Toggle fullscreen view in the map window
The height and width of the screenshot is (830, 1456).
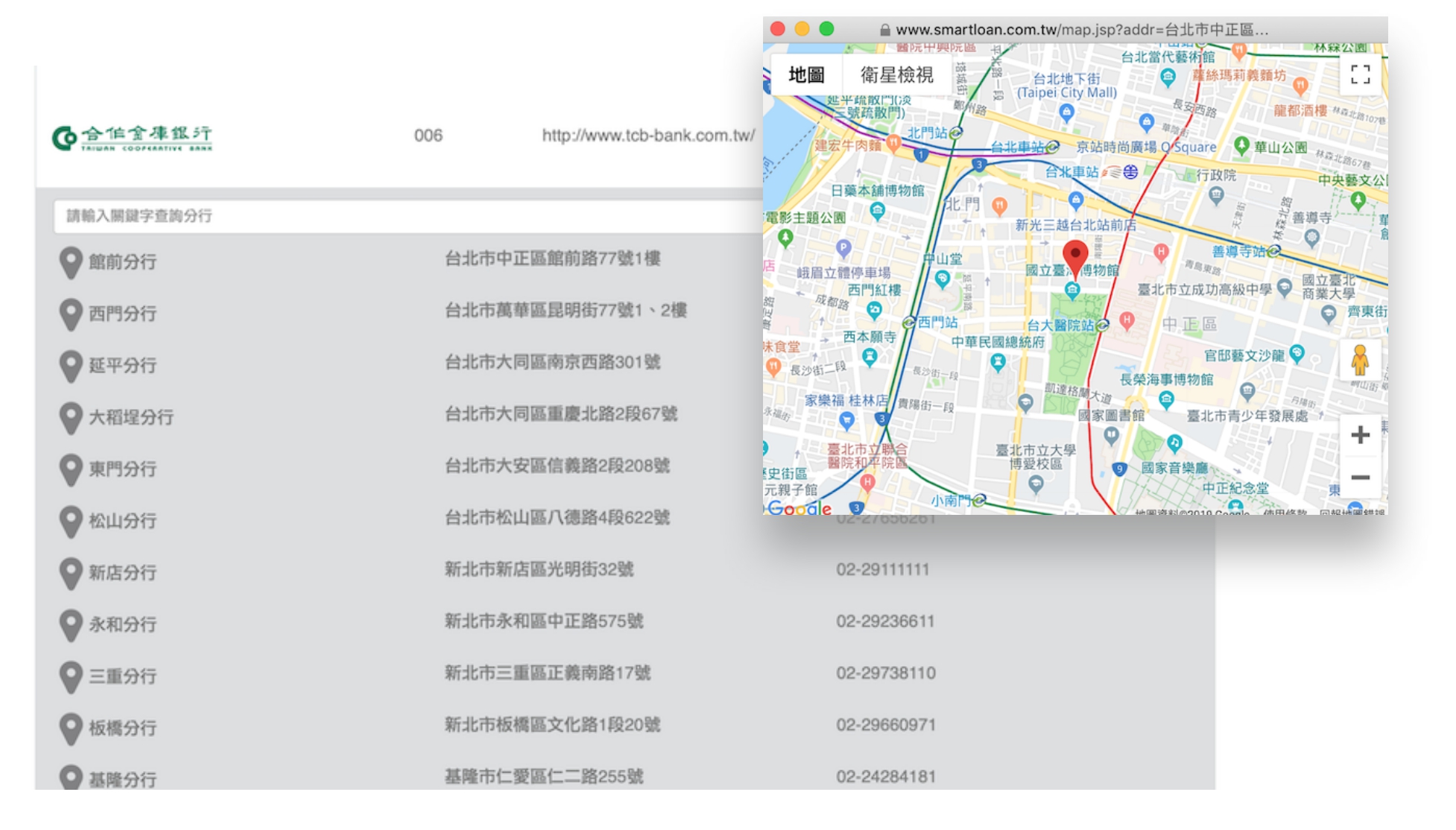coord(1361,75)
